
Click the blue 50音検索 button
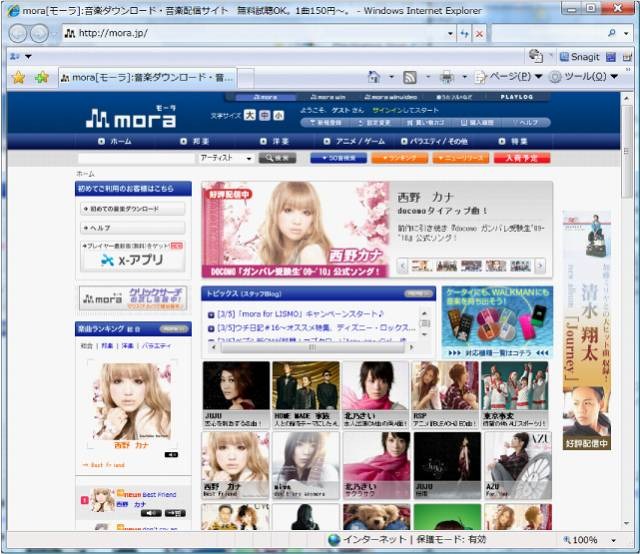pyautogui.click(x=338, y=158)
